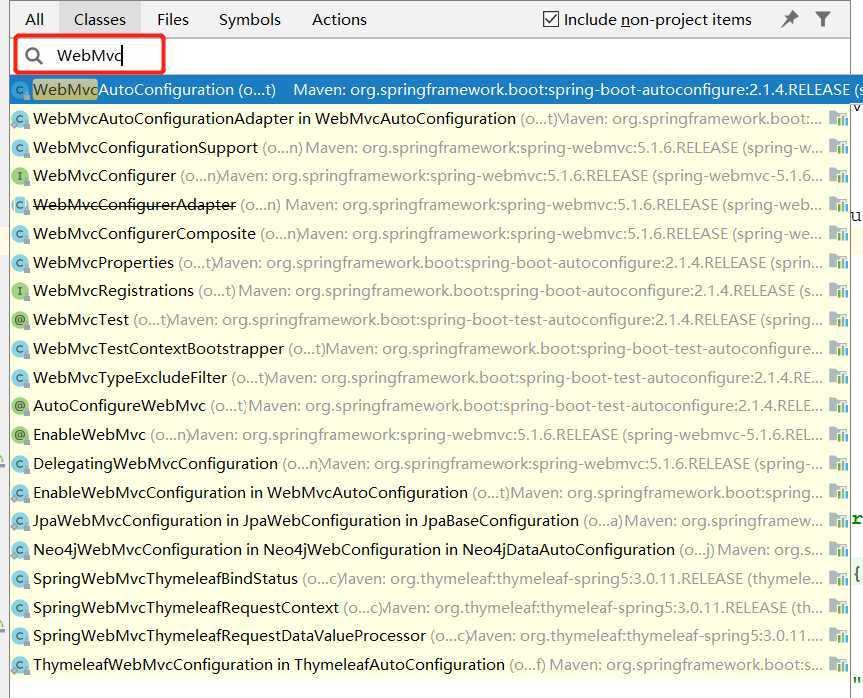
Task: Click library icon on WebMvcTypeExcludeFilter row
Action: [x=838, y=378]
